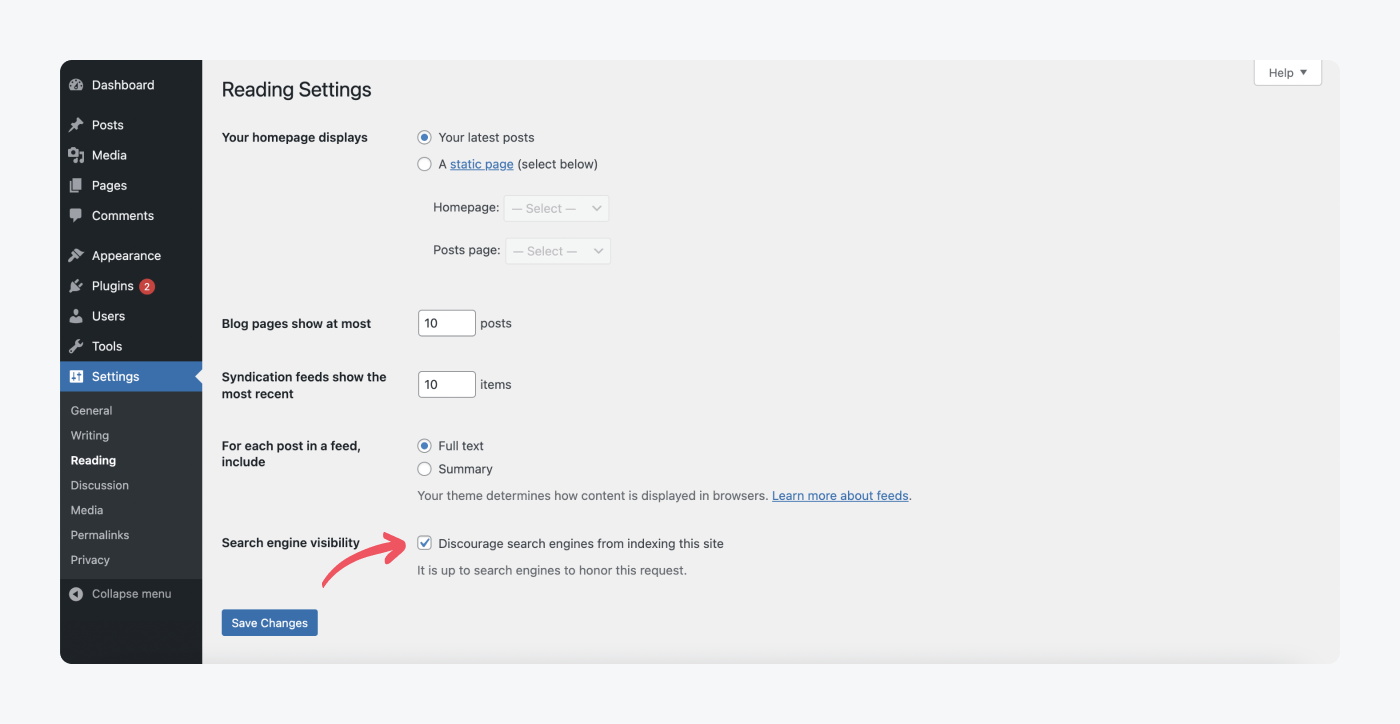
Task: Select Summary for posts in a feed
Action: (424, 468)
